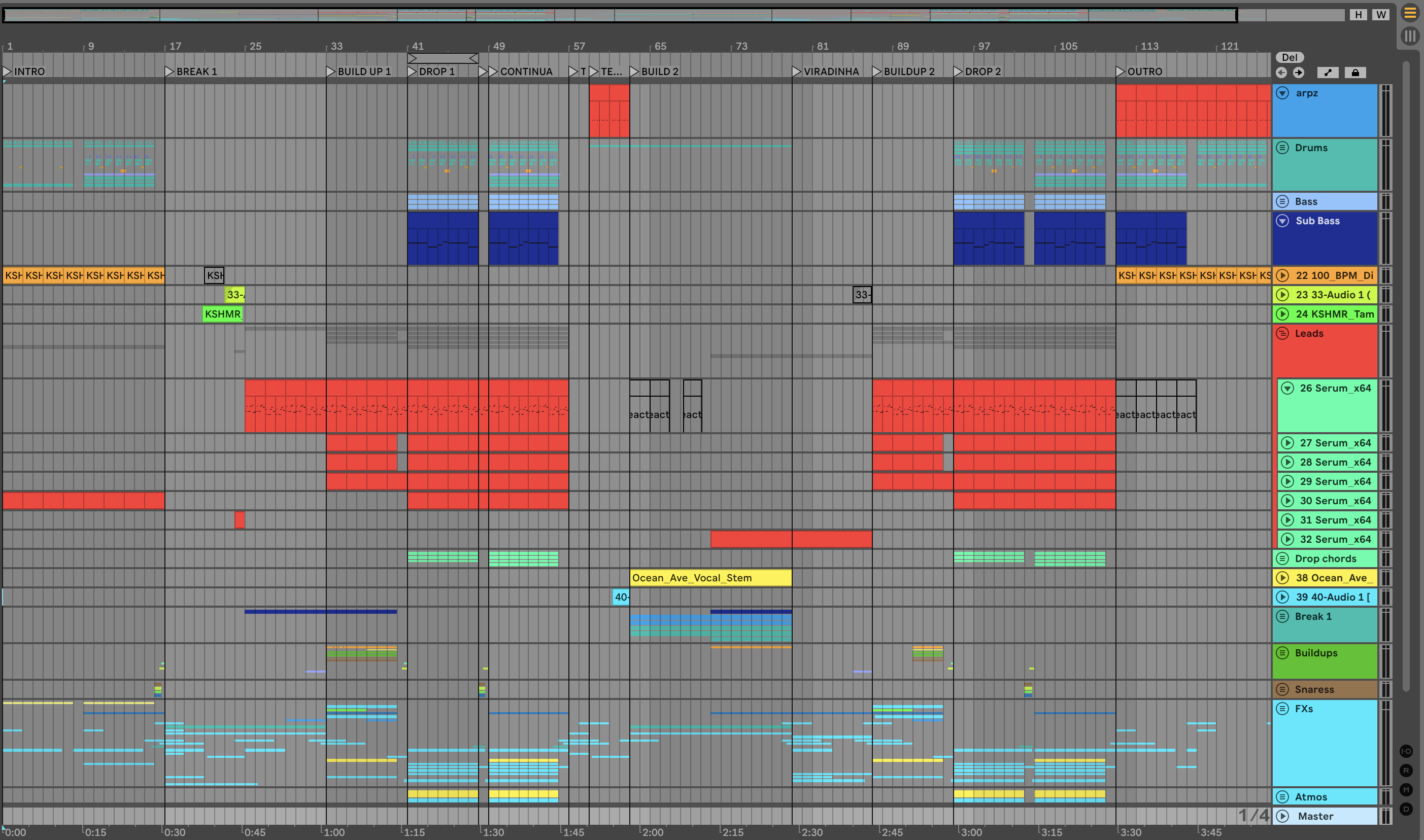Unfold the Leads group track

pyautogui.click(x=1282, y=333)
